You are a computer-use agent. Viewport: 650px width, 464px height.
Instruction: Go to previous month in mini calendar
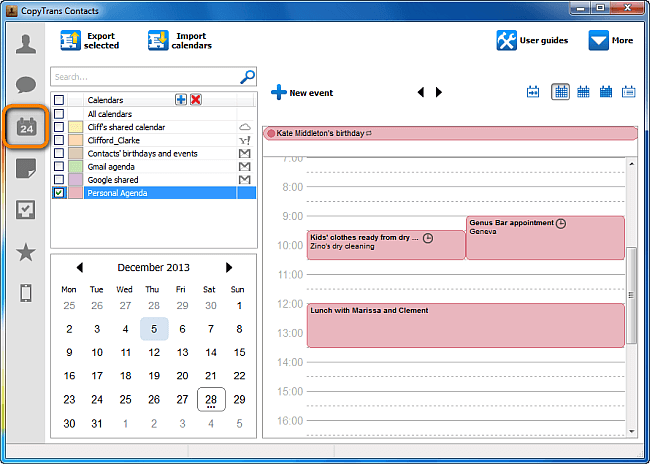(79, 268)
